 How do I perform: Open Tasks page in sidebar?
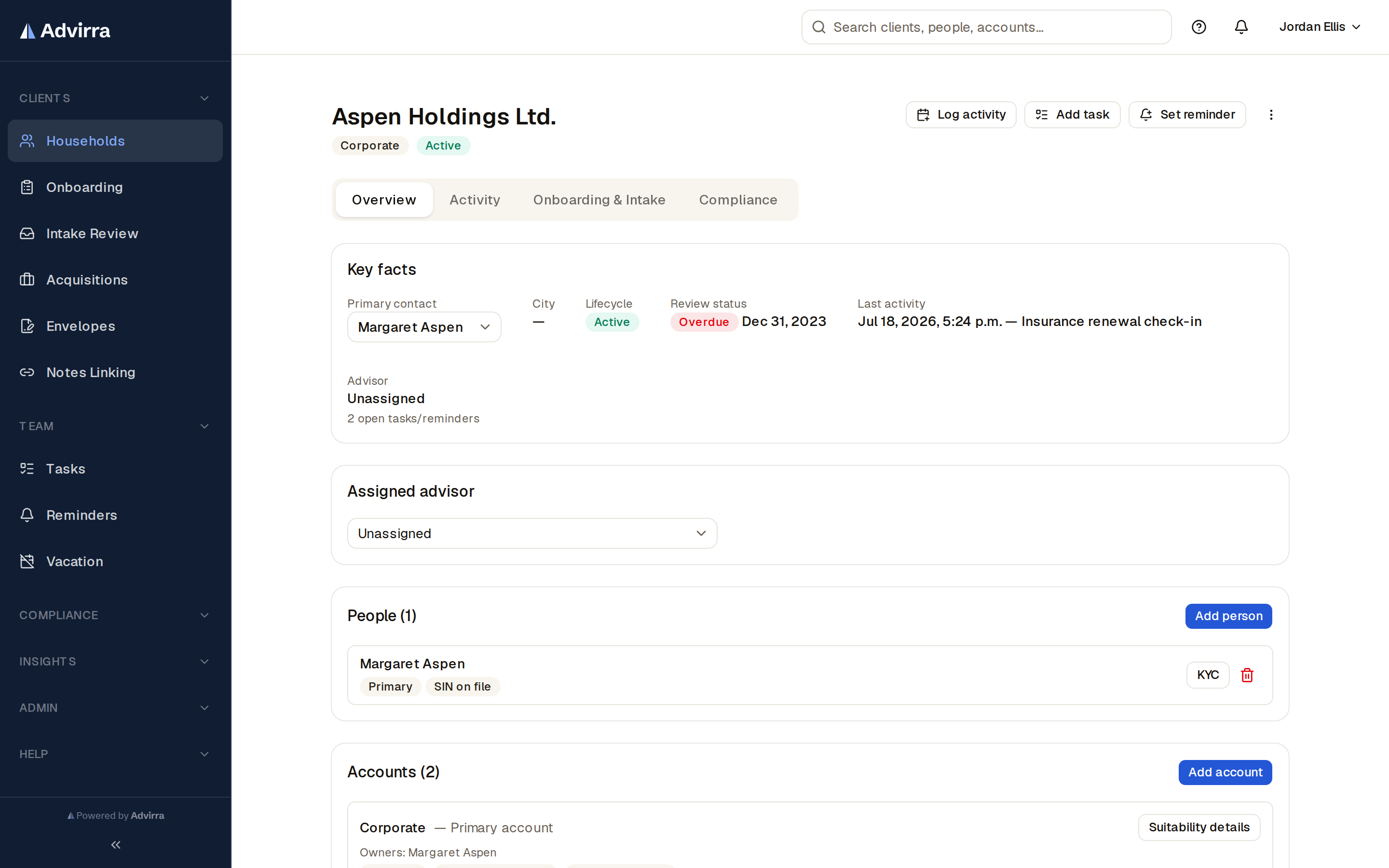point(115,469)
